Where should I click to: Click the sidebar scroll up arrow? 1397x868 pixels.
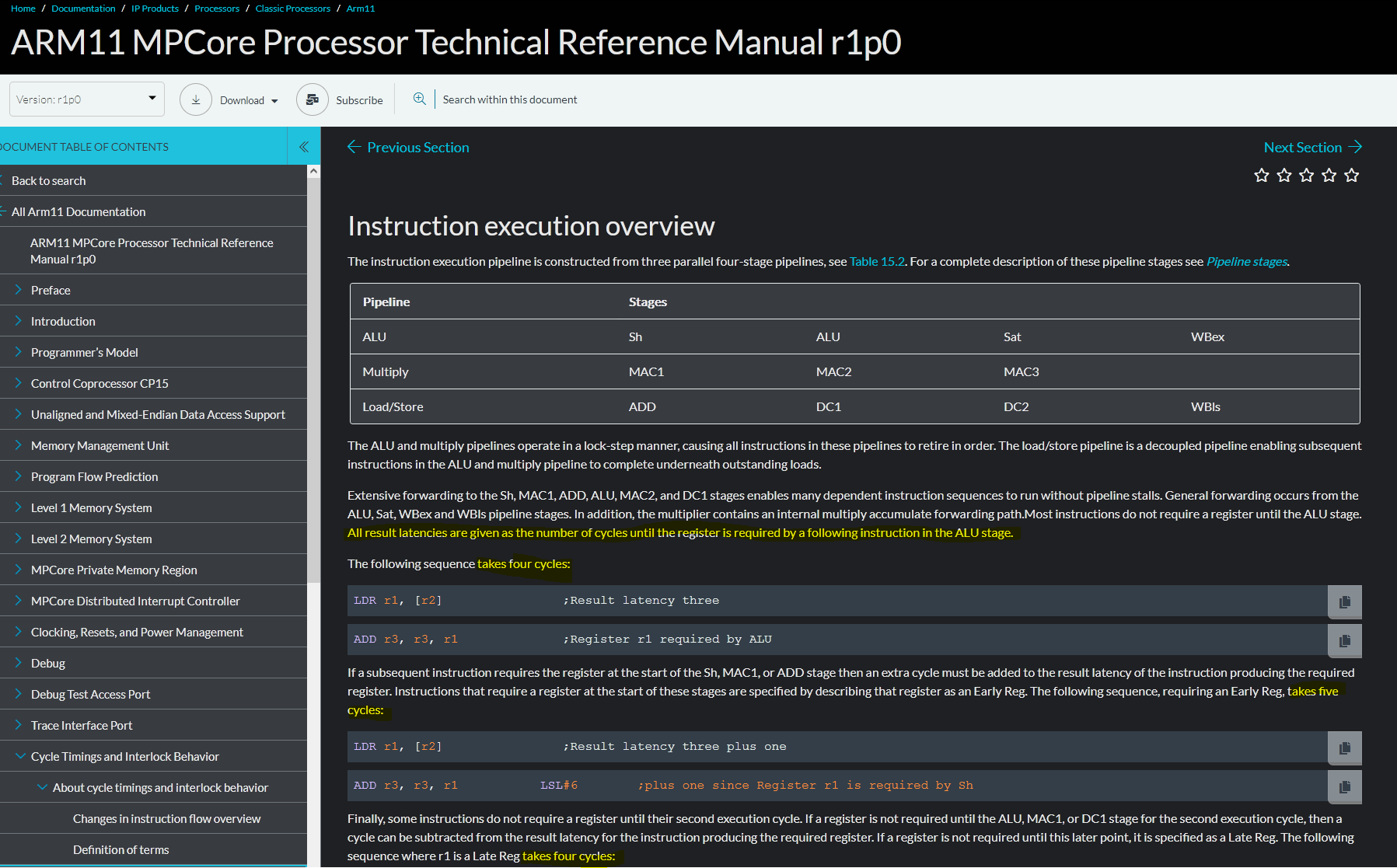(x=313, y=171)
